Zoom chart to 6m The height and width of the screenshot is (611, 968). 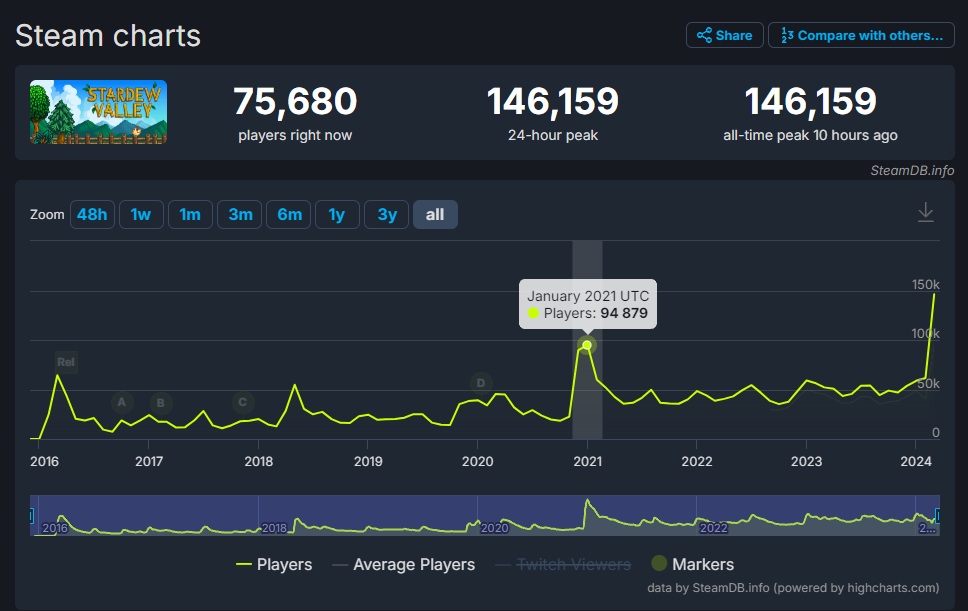[x=288, y=214]
